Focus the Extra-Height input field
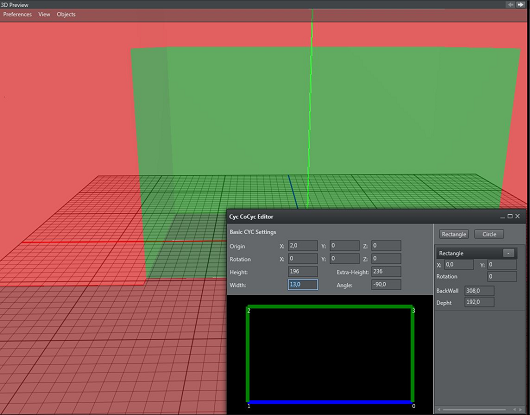Screen dimensions: 530x415 point(386,271)
